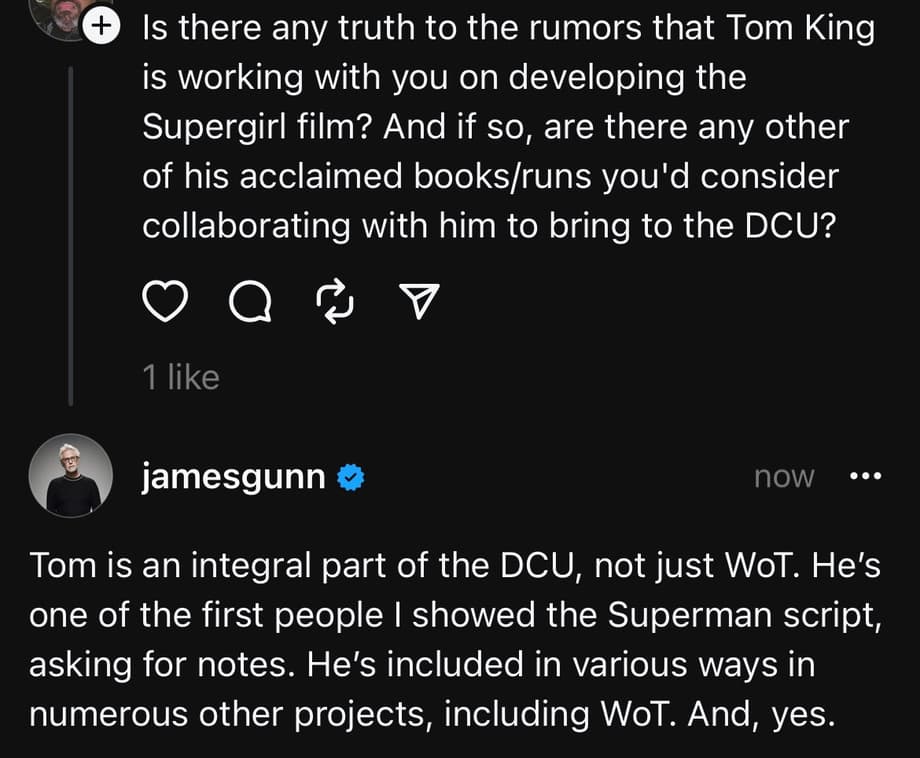Share the post with the paper plane icon
This screenshot has height=758, width=920.
tap(419, 299)
